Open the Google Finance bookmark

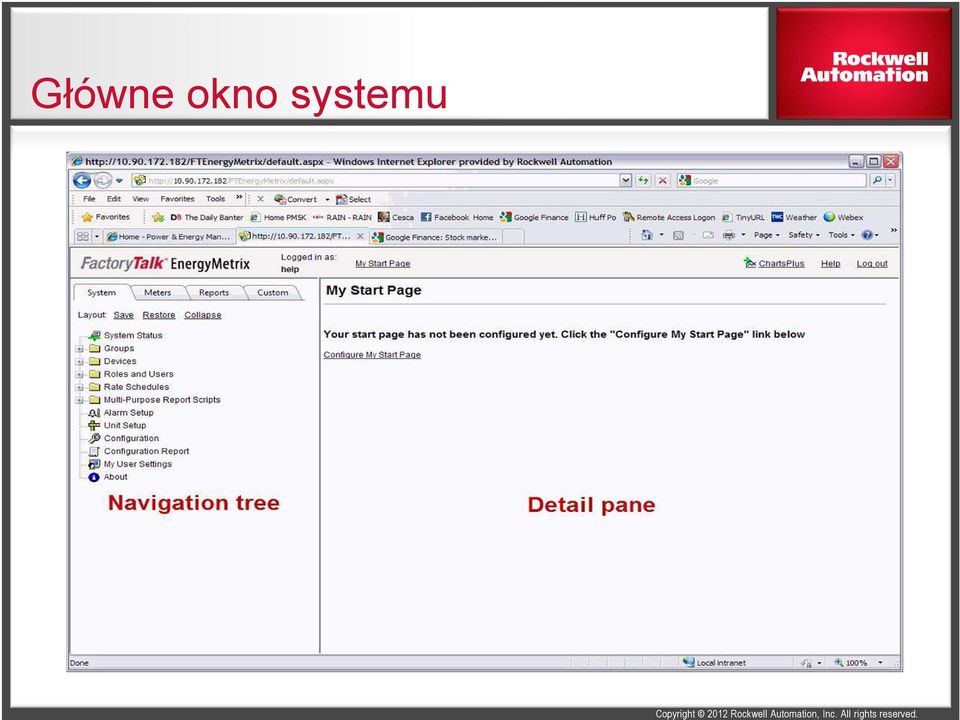coord(534,217)
